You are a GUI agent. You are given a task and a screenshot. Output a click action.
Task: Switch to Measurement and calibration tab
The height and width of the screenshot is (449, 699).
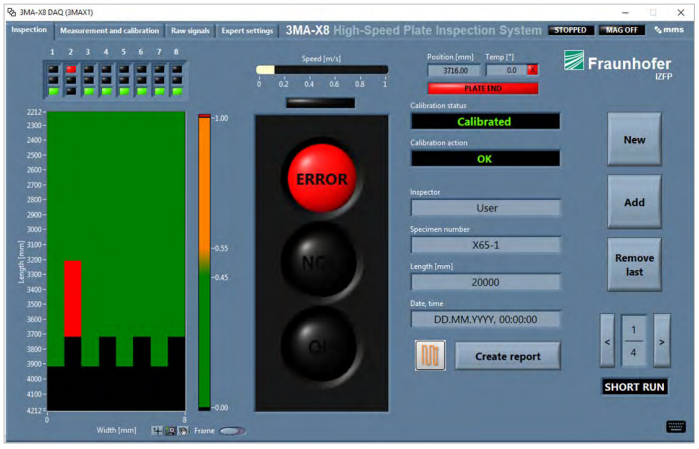tap(109, 31)
